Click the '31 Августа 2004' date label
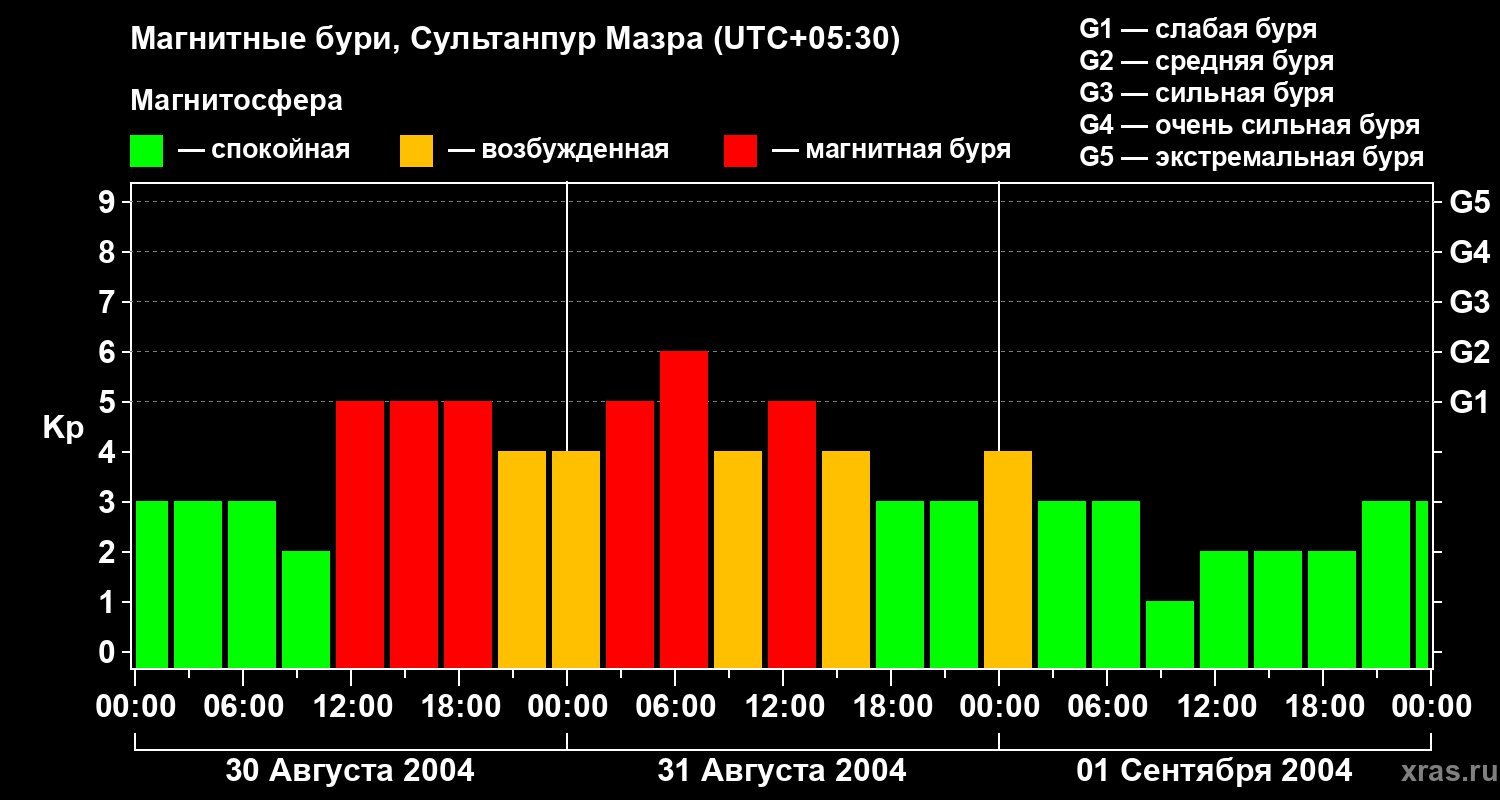The height and width of the screenshot is (800, 1500). pyautogui.click(x=782, y=771)
